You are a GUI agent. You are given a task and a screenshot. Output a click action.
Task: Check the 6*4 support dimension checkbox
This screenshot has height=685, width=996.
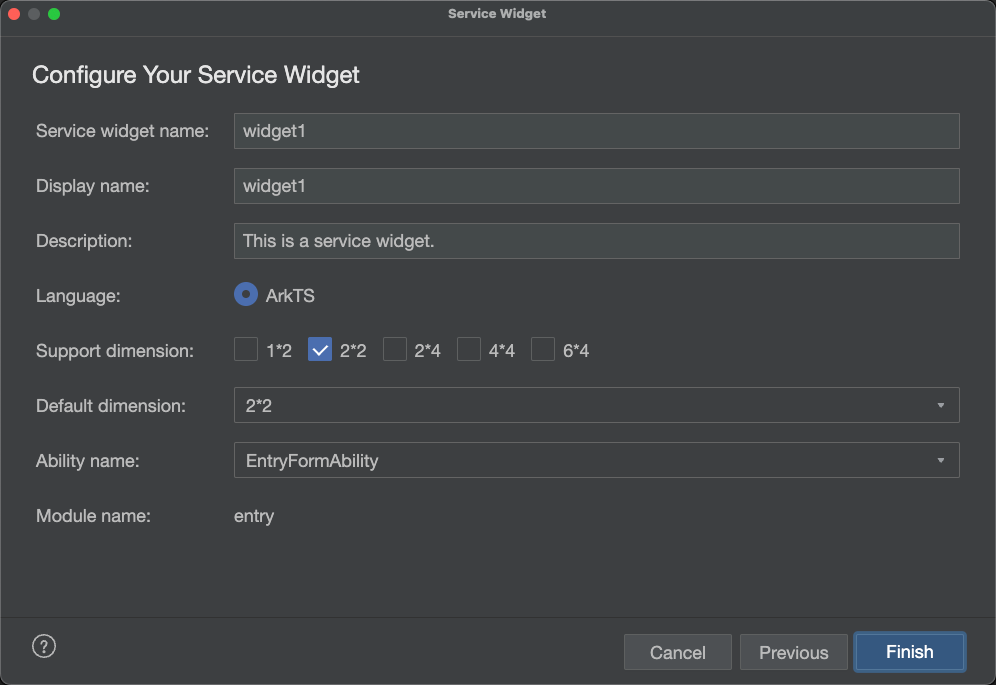click(543, 349)
